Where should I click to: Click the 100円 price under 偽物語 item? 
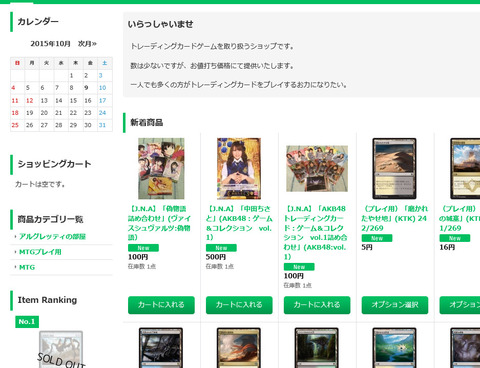(x=138, y=257)
